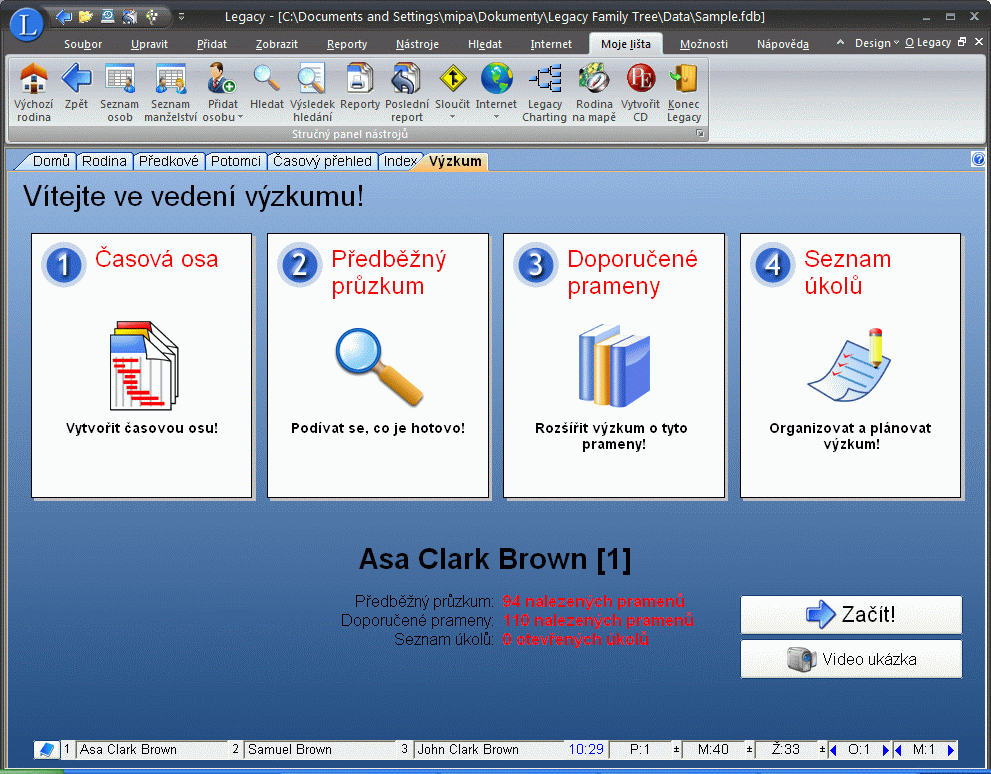Switch to the Index tab
The height and width of the screenshot is (774, 991).
click(400, 161)
